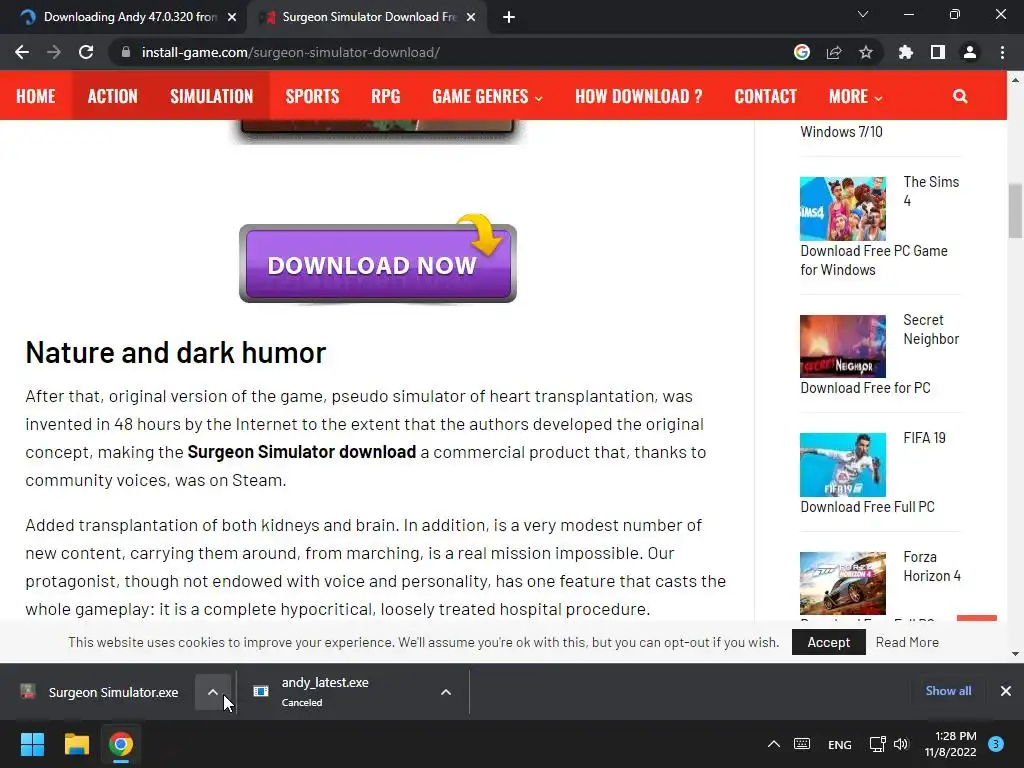The width and height of the screenshot is (1024, 768).
Task: Open the RPG category
Action: click(385, 96)
